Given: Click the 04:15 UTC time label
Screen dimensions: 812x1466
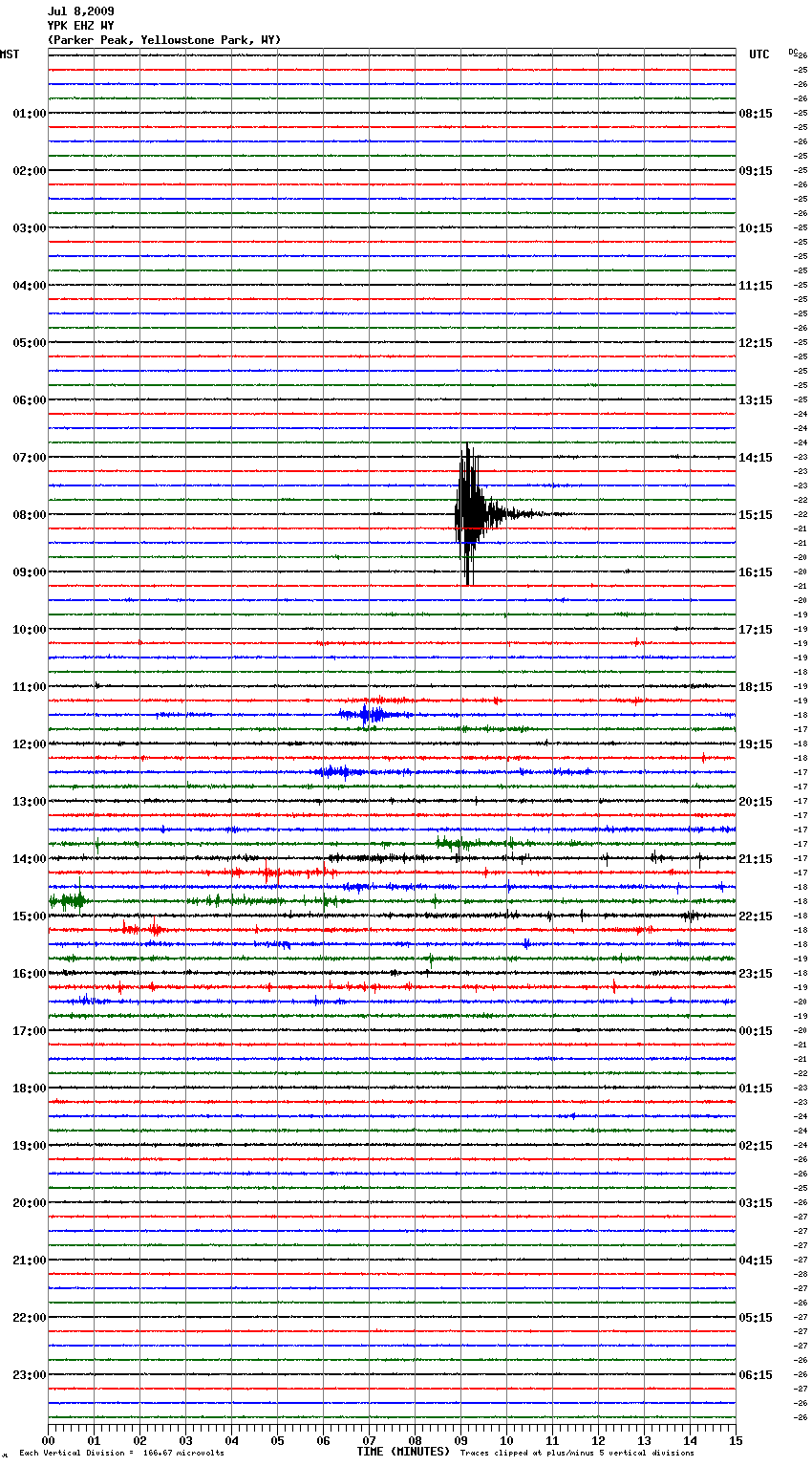Looking at the screenshot, I should coord(756,1261).
